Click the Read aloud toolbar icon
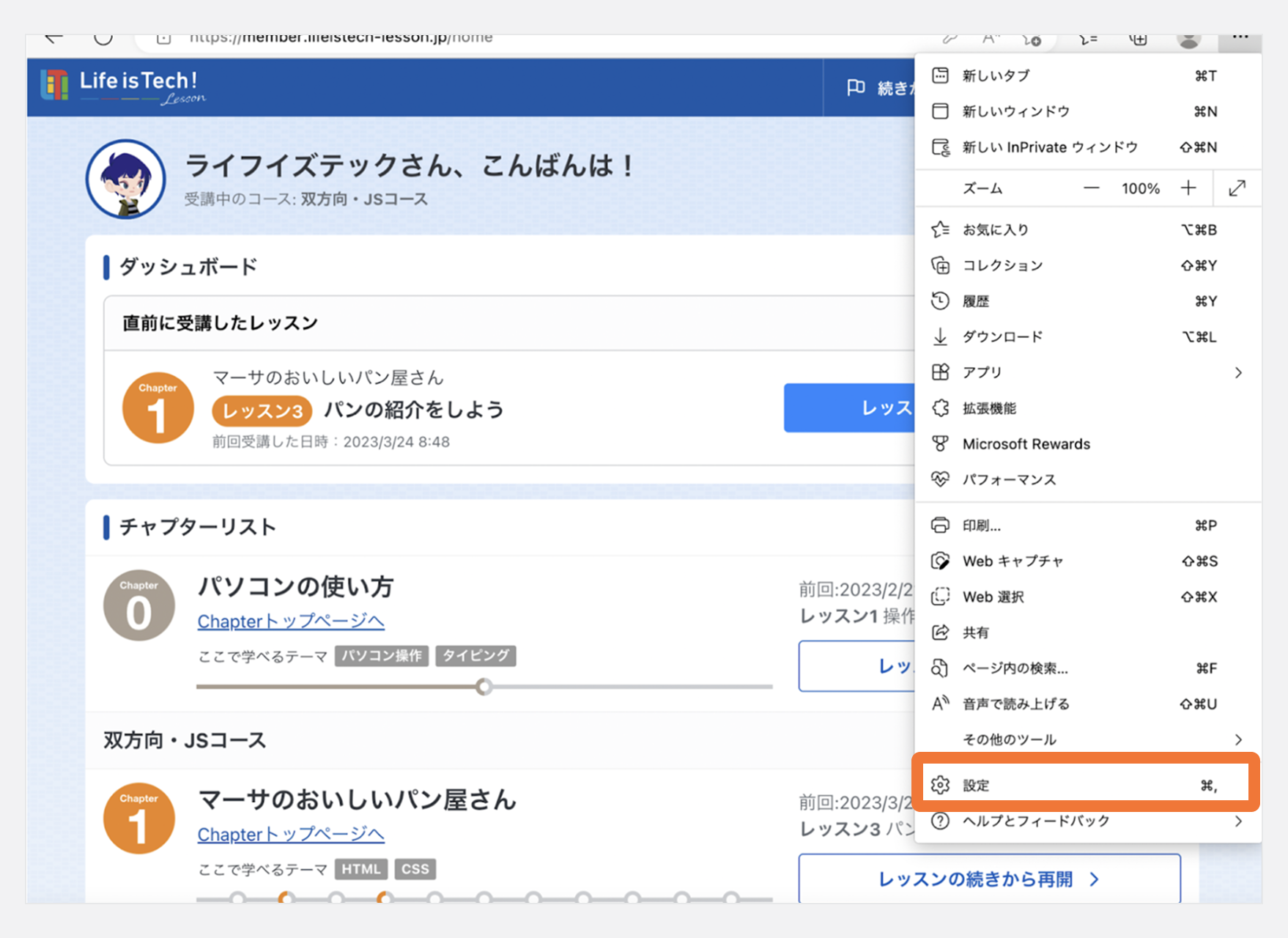Screen dimensions: 1288x938 coord(990,40)
